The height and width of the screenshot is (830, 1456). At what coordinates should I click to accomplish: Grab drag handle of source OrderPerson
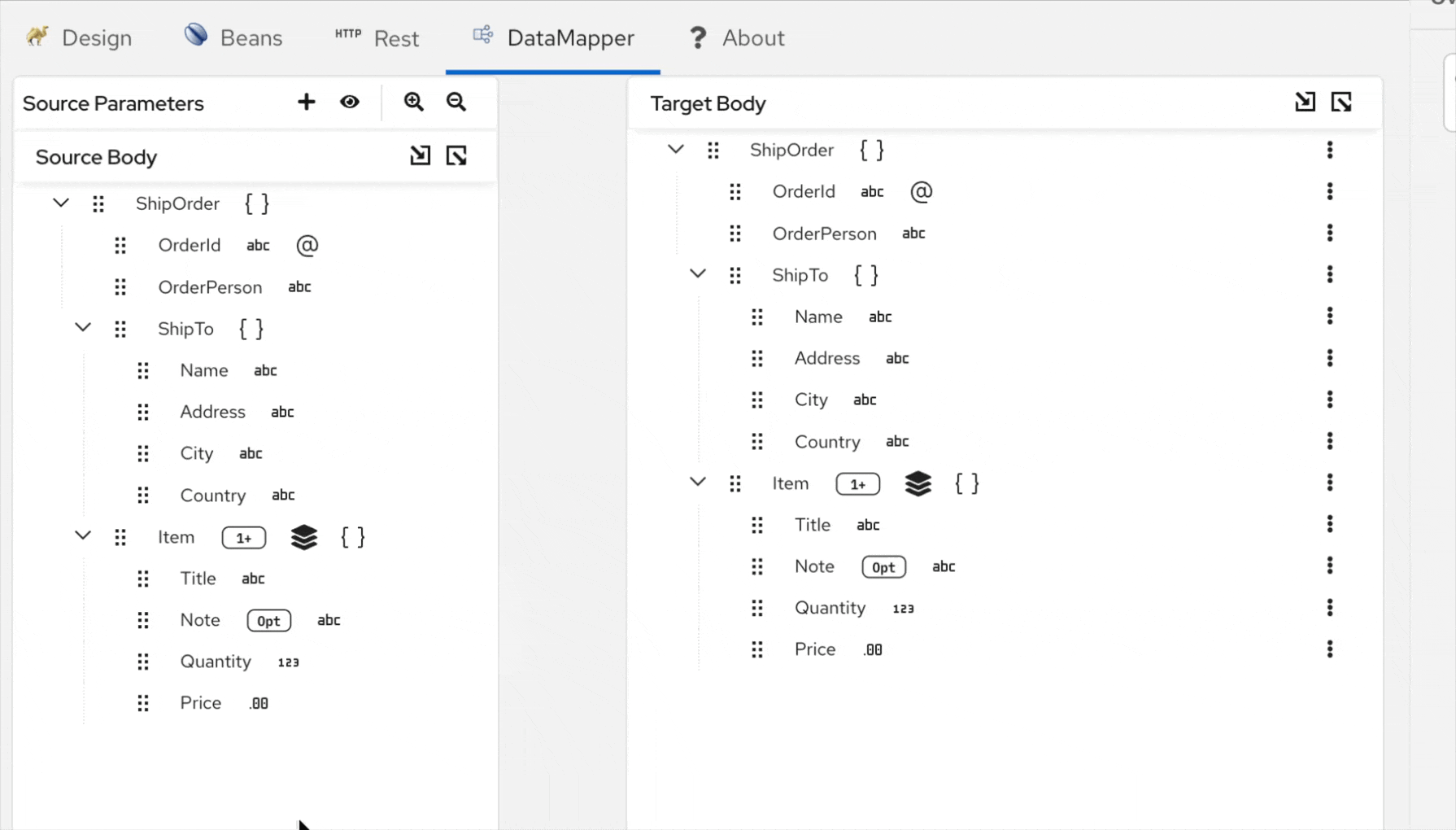120,286
